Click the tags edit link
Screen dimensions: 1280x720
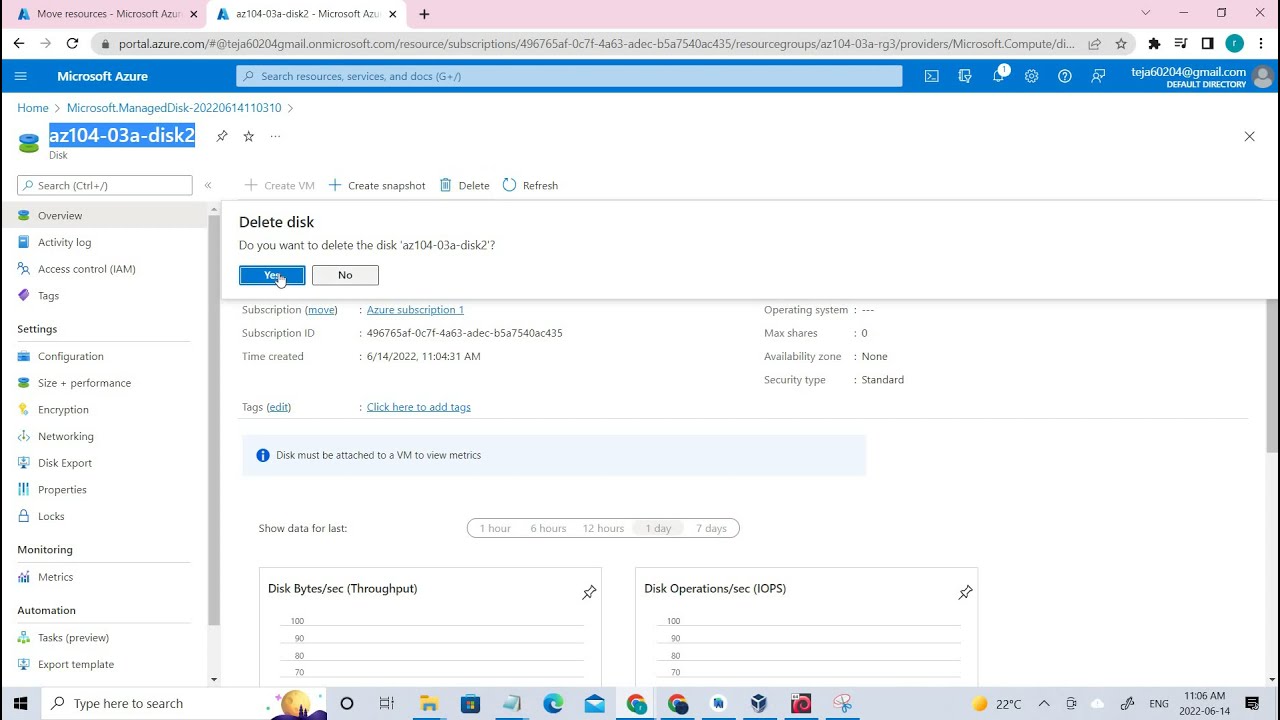(x=279, y=407)
